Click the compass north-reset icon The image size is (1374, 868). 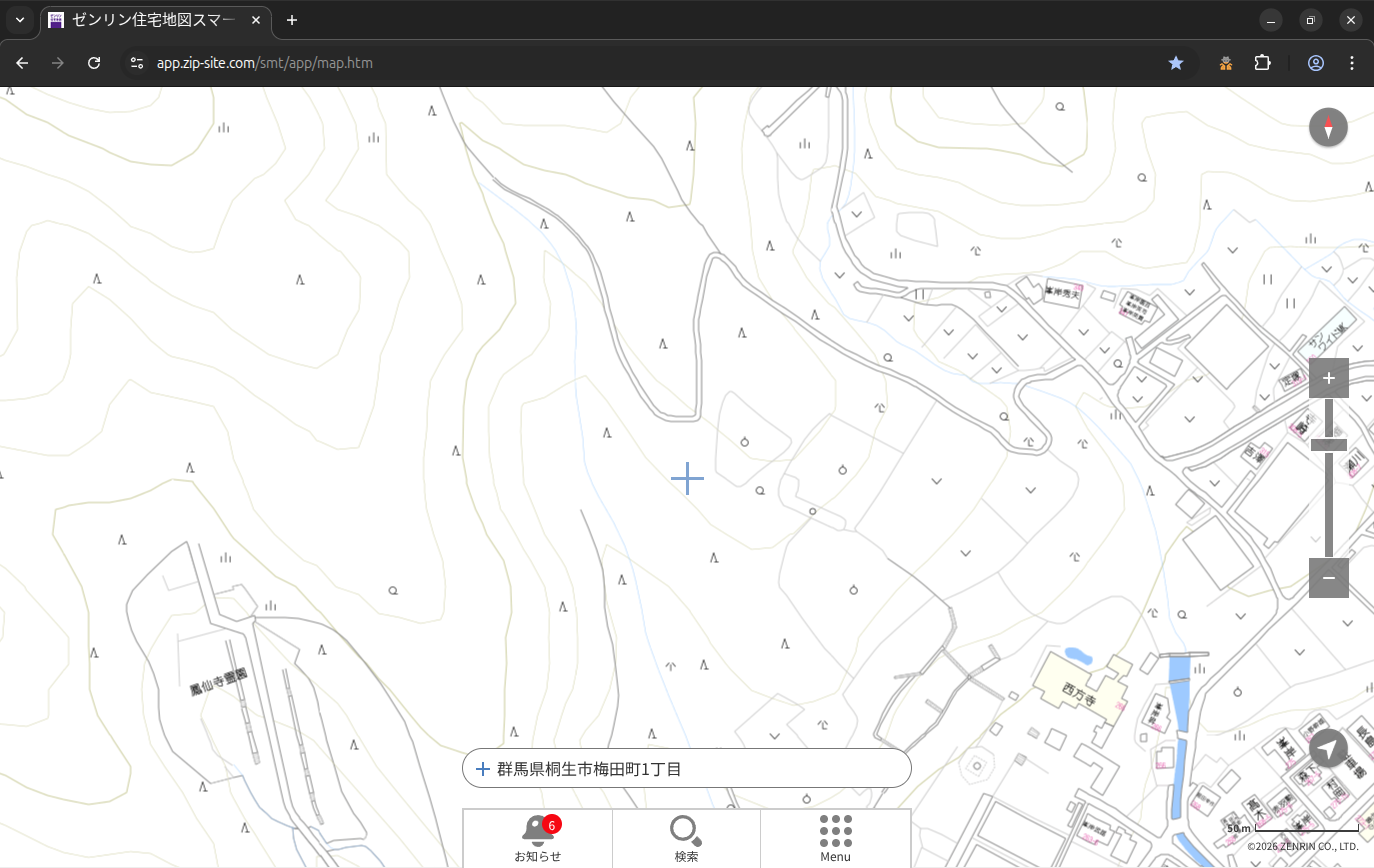(x=1328, y=128)
